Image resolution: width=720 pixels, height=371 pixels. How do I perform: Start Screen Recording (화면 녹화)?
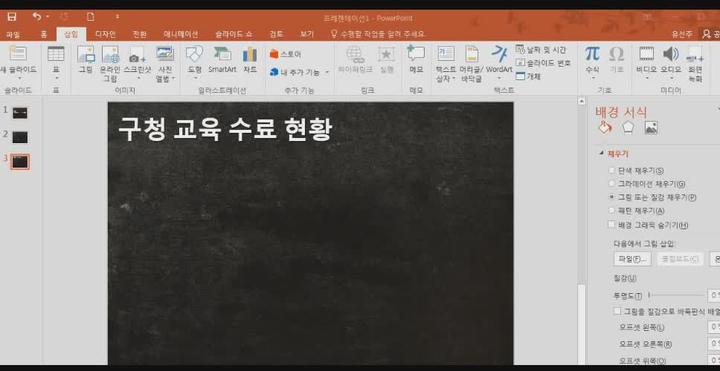[x=695, y=54]
